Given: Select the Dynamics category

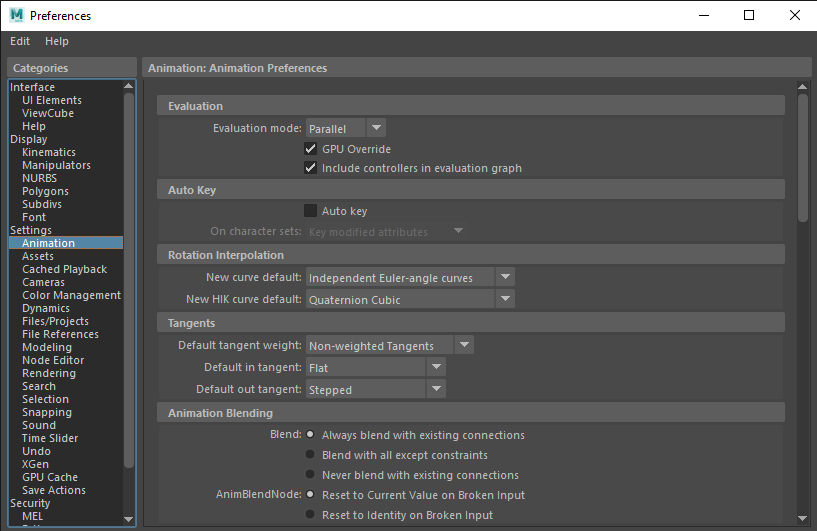Looking at the screenshot, I should point(46,308).
